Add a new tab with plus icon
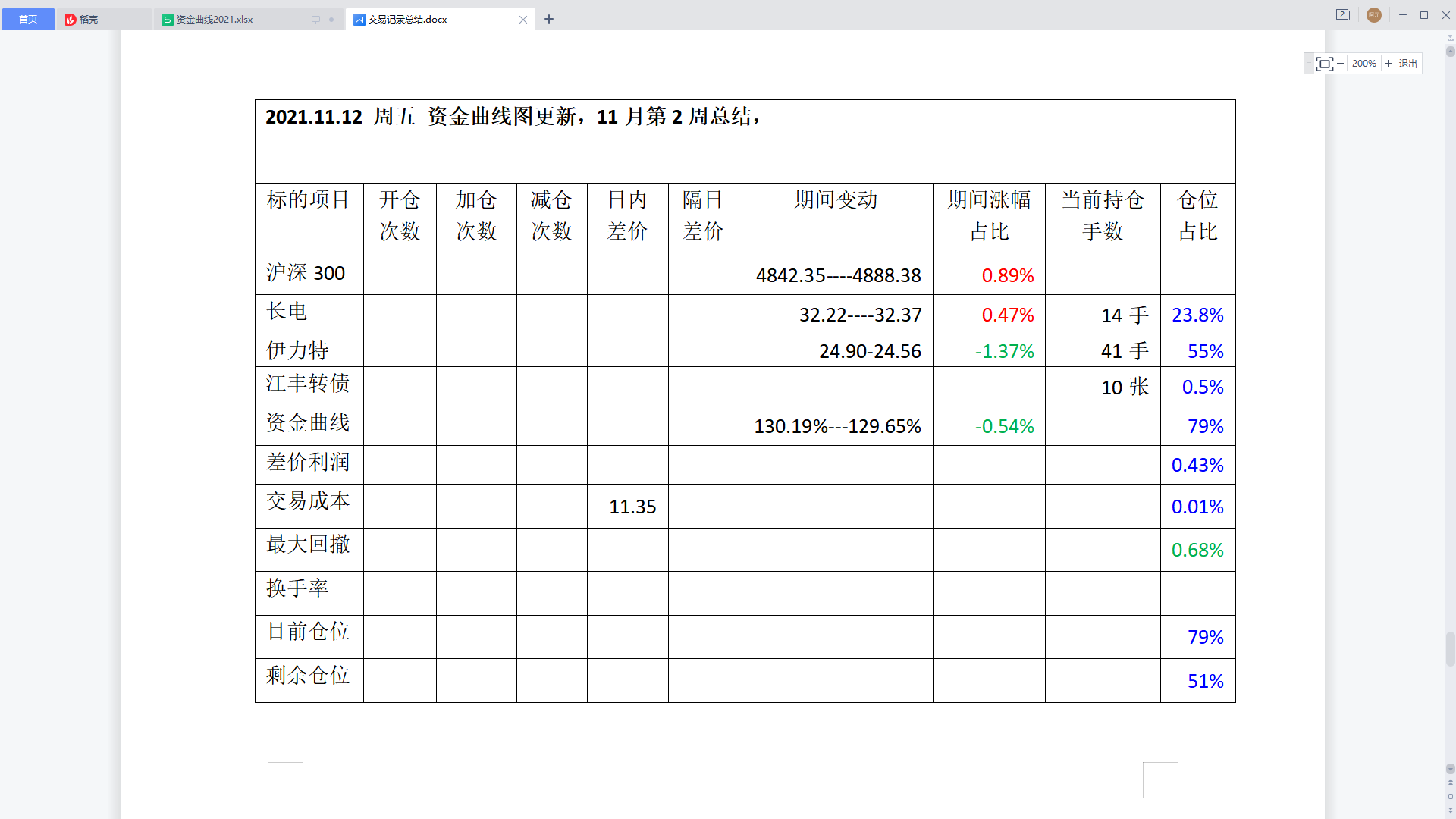Viewport: 1456px width, 819px height. (549, 19)
